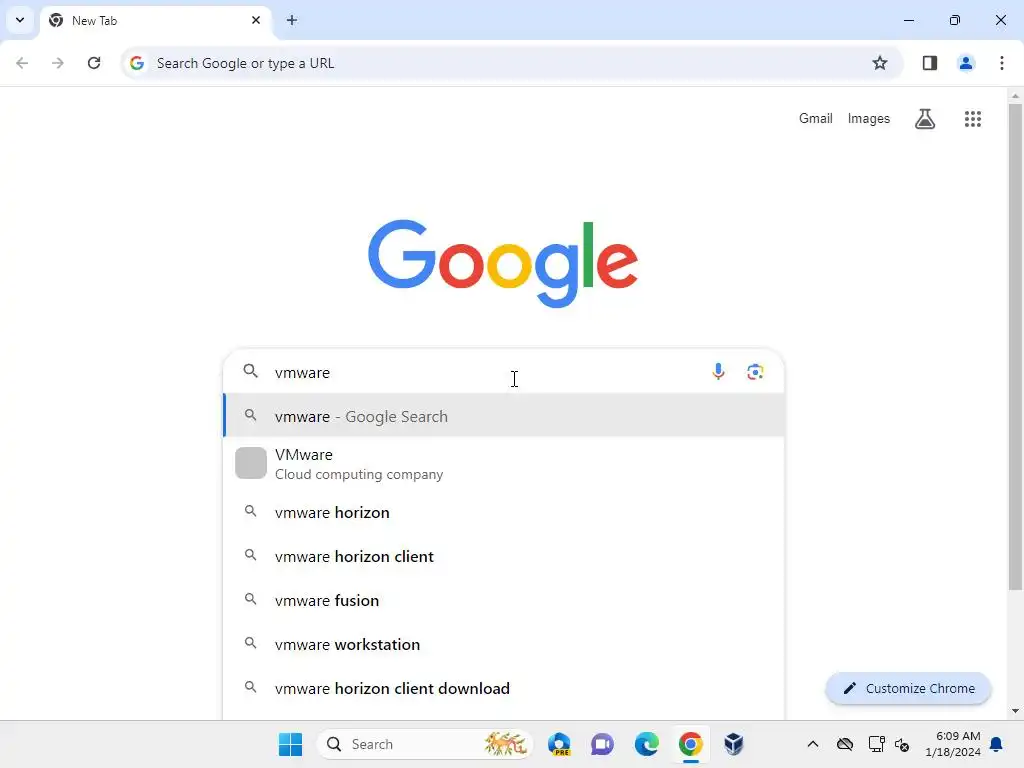Viewport: 1024px width, 768px height.
Task: Click the muted volume tray icon
Action: click(902, 744)
